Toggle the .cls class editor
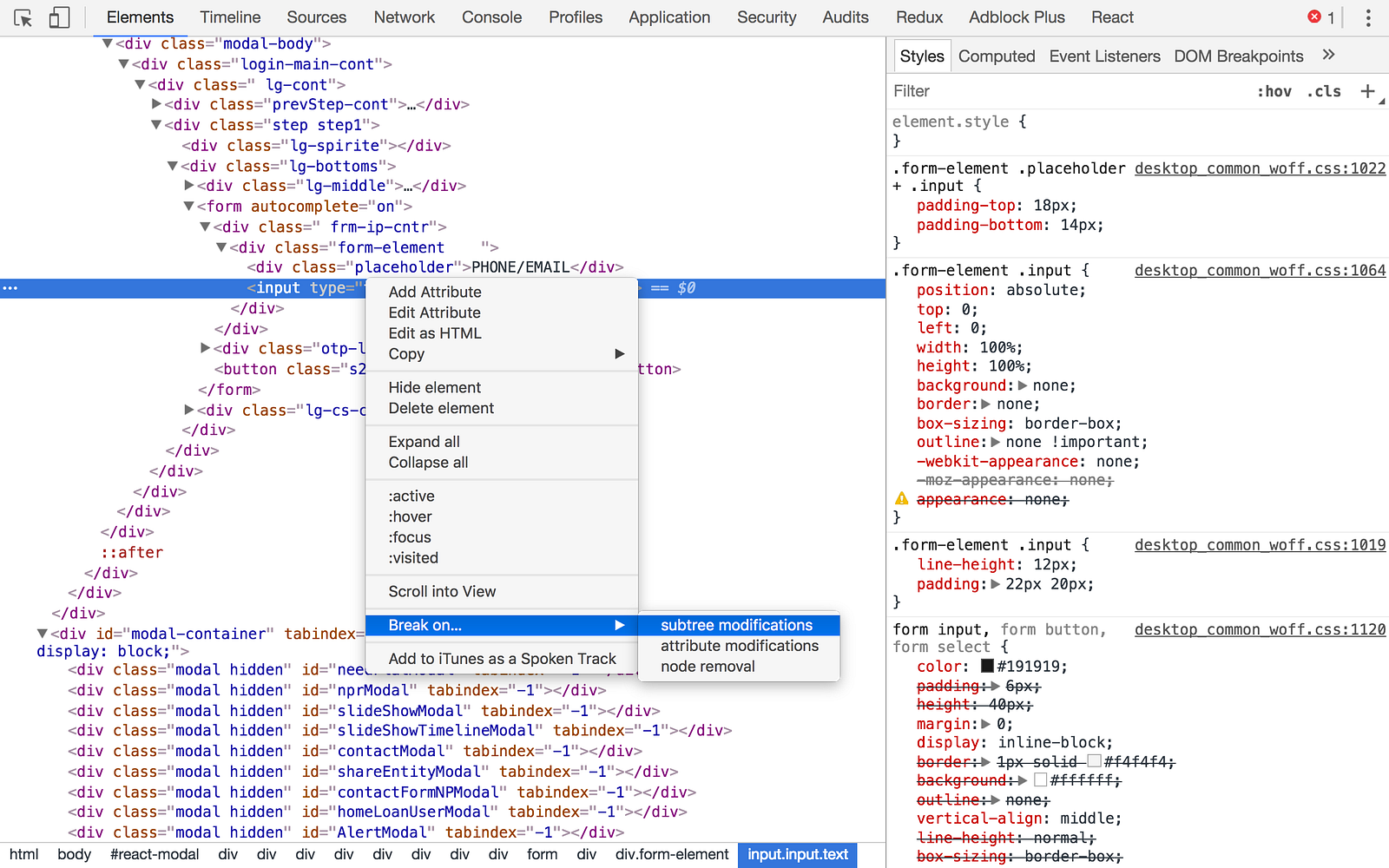Image resolution: width=1389 pixels, height=868 pixels. pyautogui.click(x=1325, y=91)
